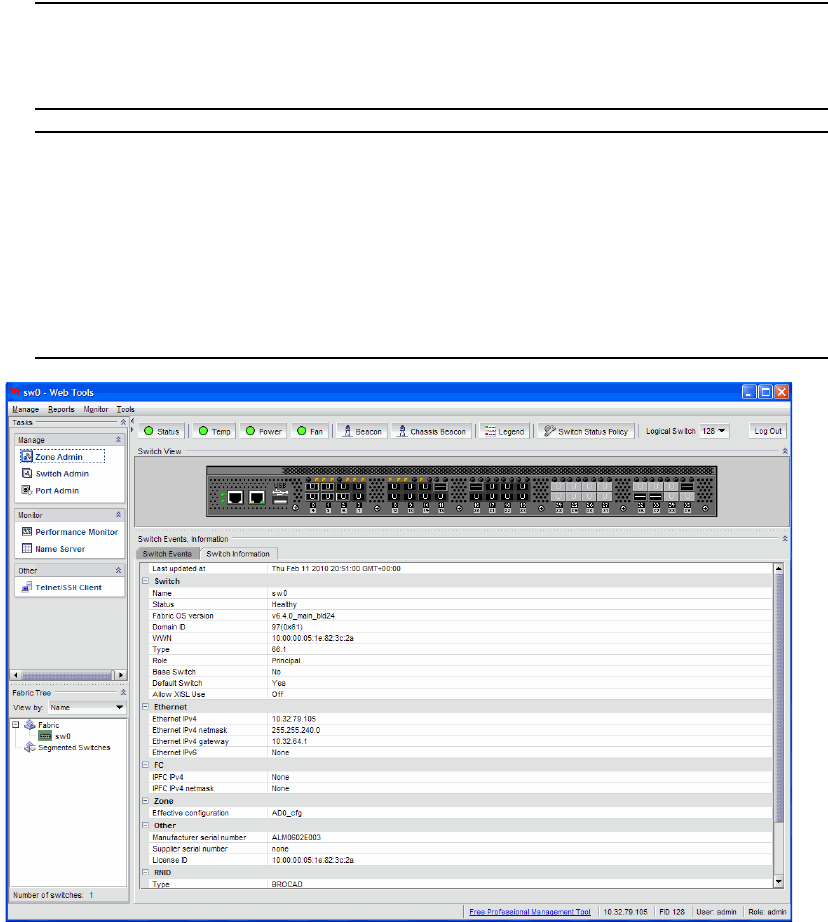Collapse the Switch properties group
Viewport: 828px width, 922px height.
tap(145, 581)
